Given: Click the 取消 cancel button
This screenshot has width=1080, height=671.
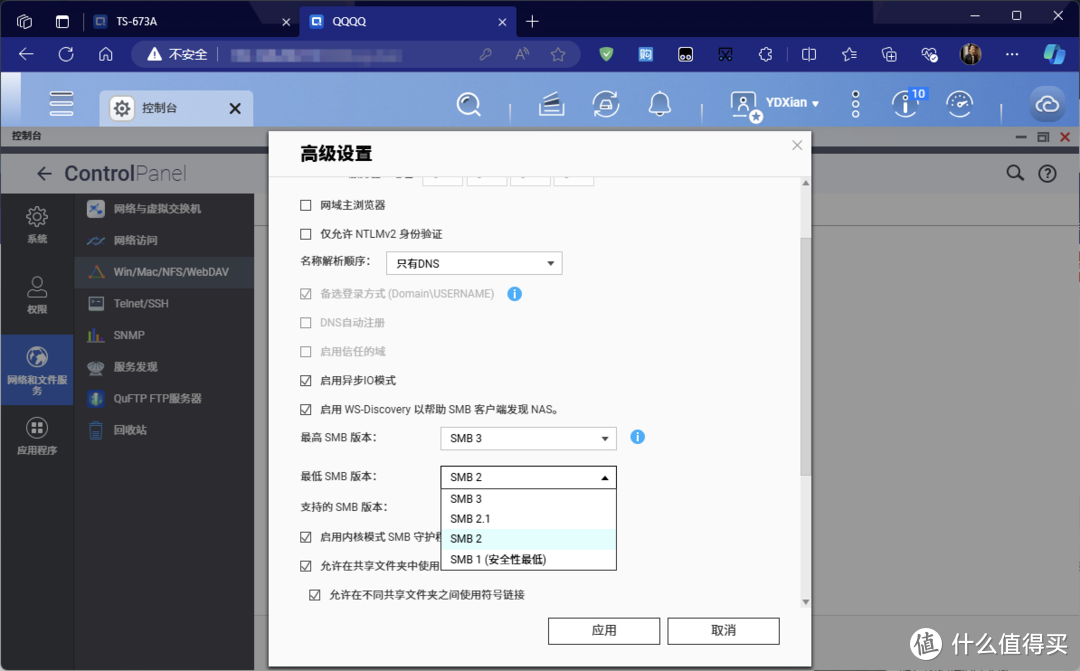Looking at the screenshot, I should point(723,630).
